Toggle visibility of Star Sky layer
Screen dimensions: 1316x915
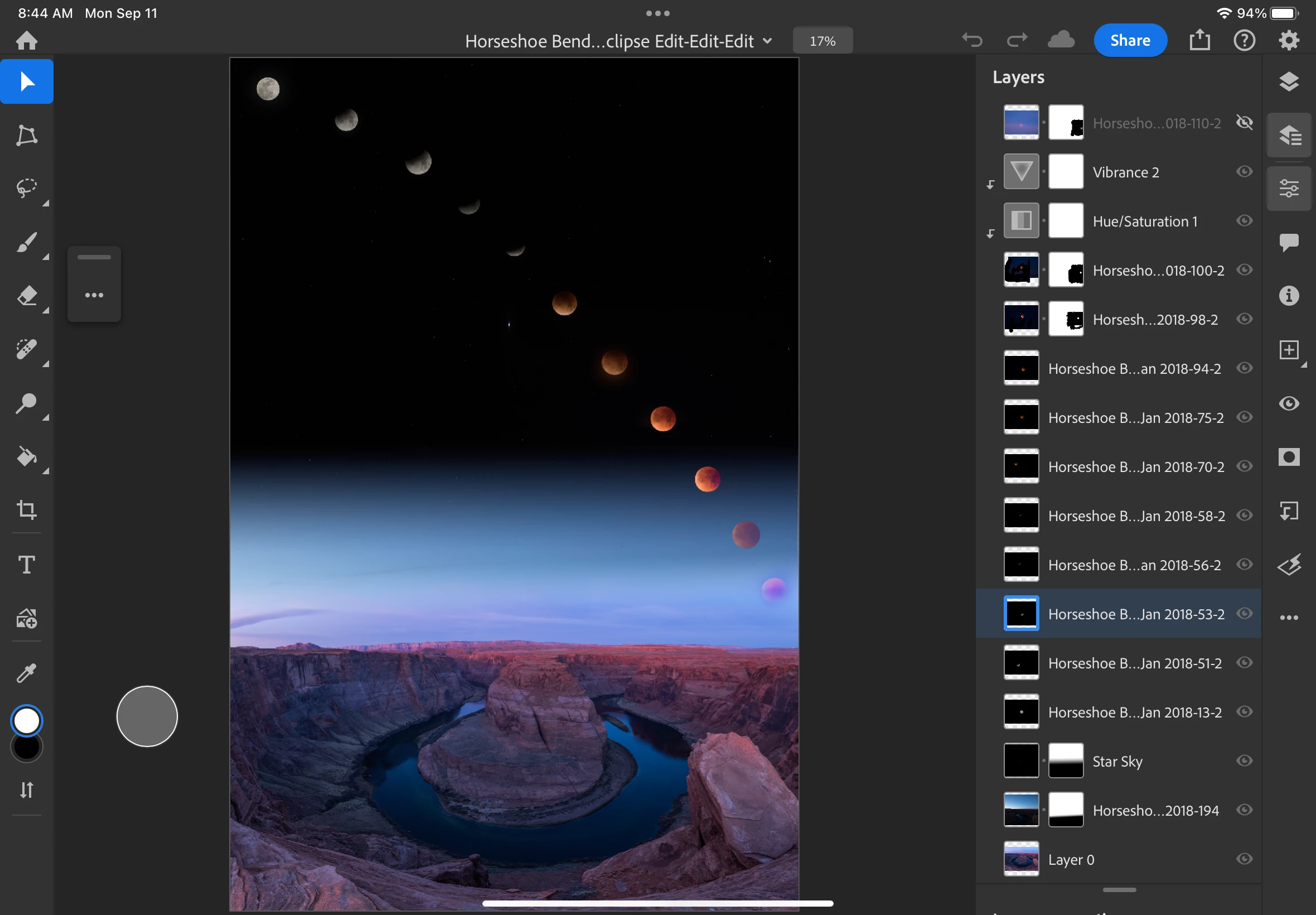pos(1244,761)
